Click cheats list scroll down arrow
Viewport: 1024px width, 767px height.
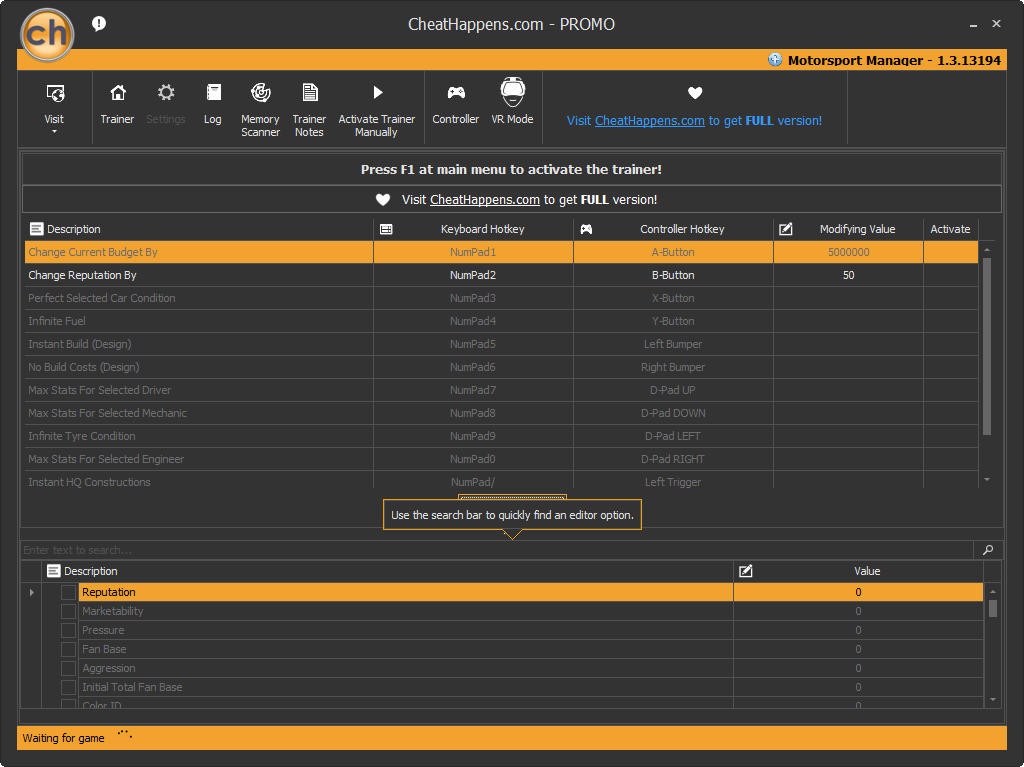(987, 480)
